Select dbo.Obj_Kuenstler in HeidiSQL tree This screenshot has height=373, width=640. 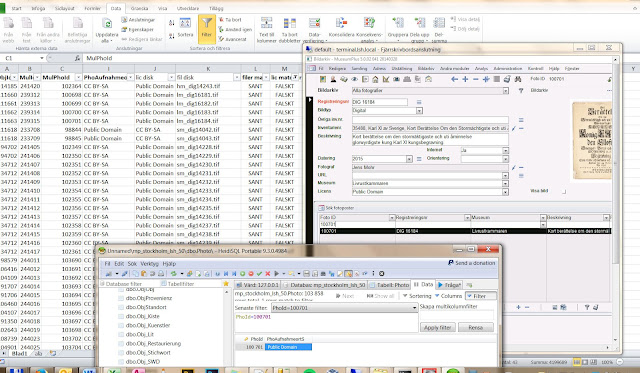click(148, 325)
